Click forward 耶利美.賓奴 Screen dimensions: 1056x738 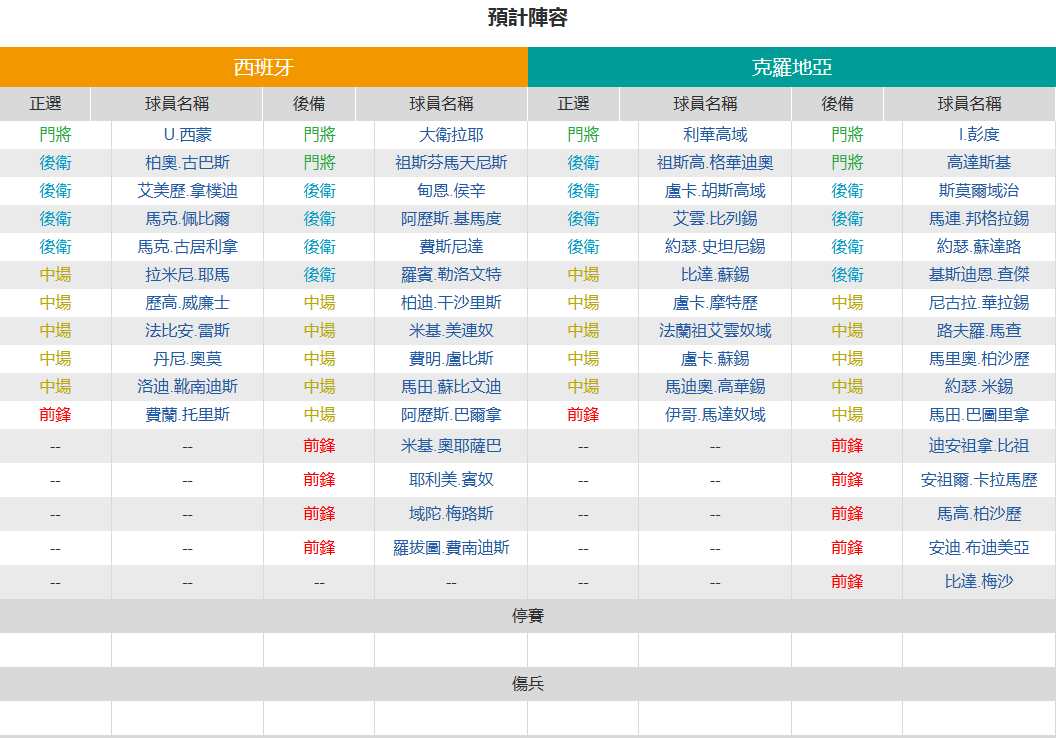(451, 480)
